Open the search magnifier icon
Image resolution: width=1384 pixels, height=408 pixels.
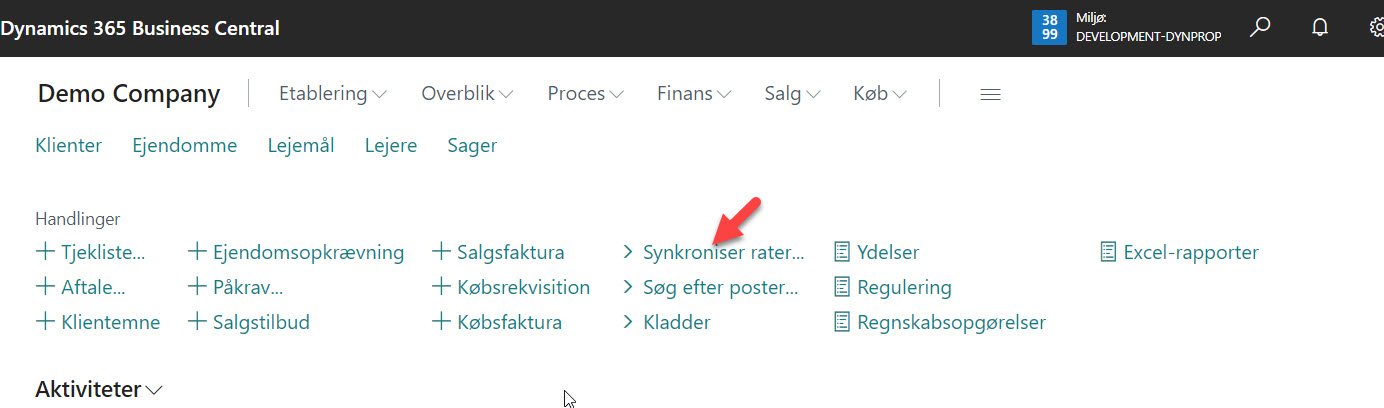click(1261, 28)
